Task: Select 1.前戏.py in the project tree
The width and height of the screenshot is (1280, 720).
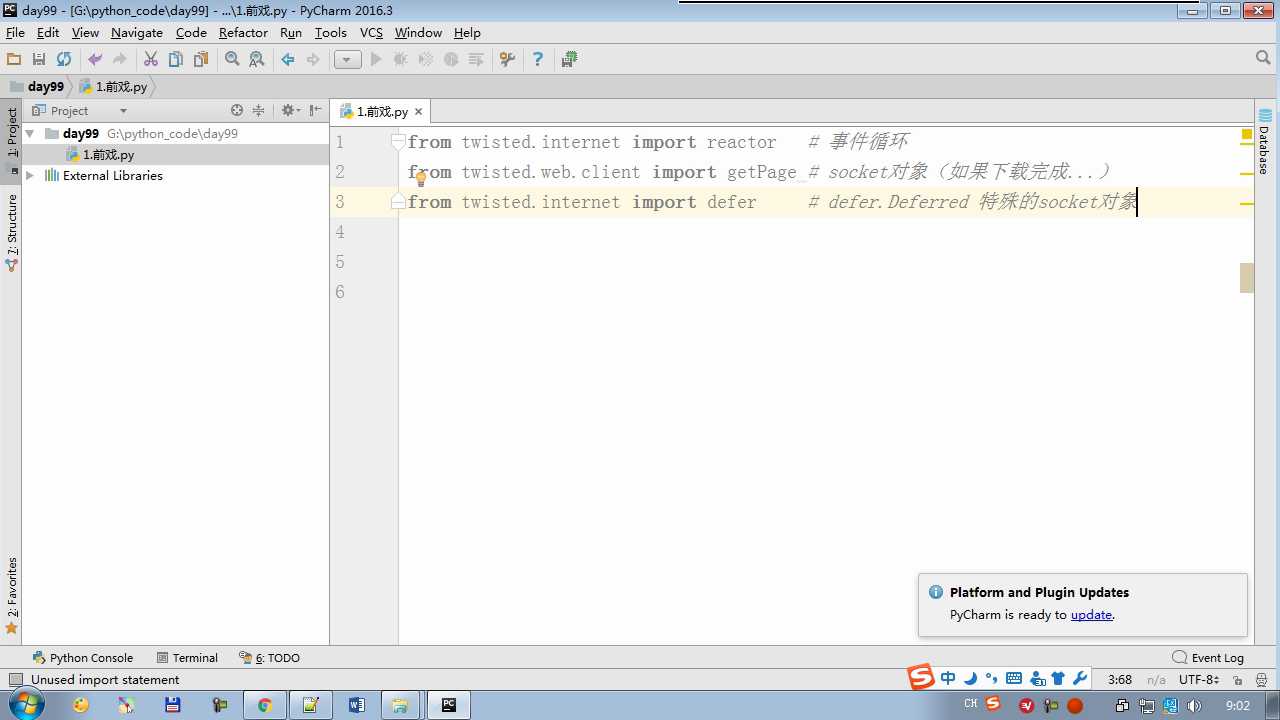Action: 108,155
